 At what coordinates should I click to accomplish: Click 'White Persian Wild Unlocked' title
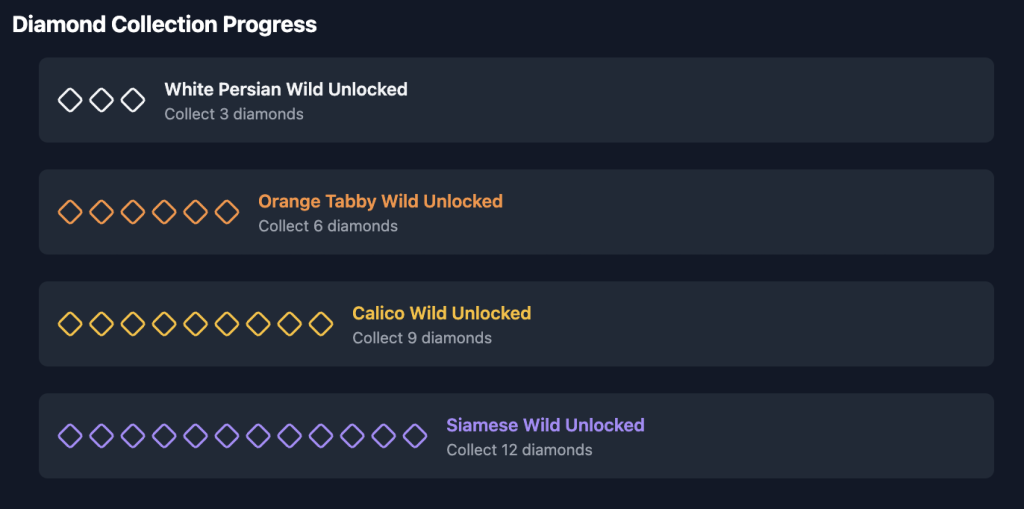tap(286, 90)
